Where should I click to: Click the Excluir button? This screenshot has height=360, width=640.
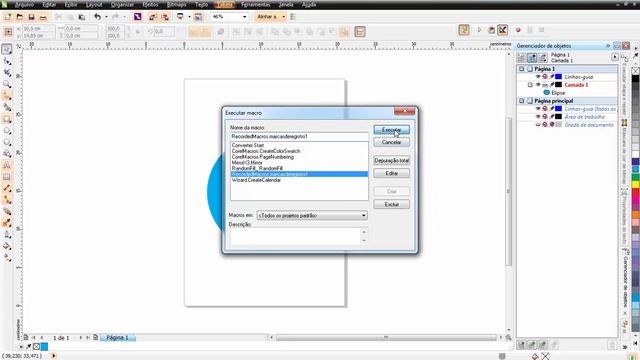[391, 204]
